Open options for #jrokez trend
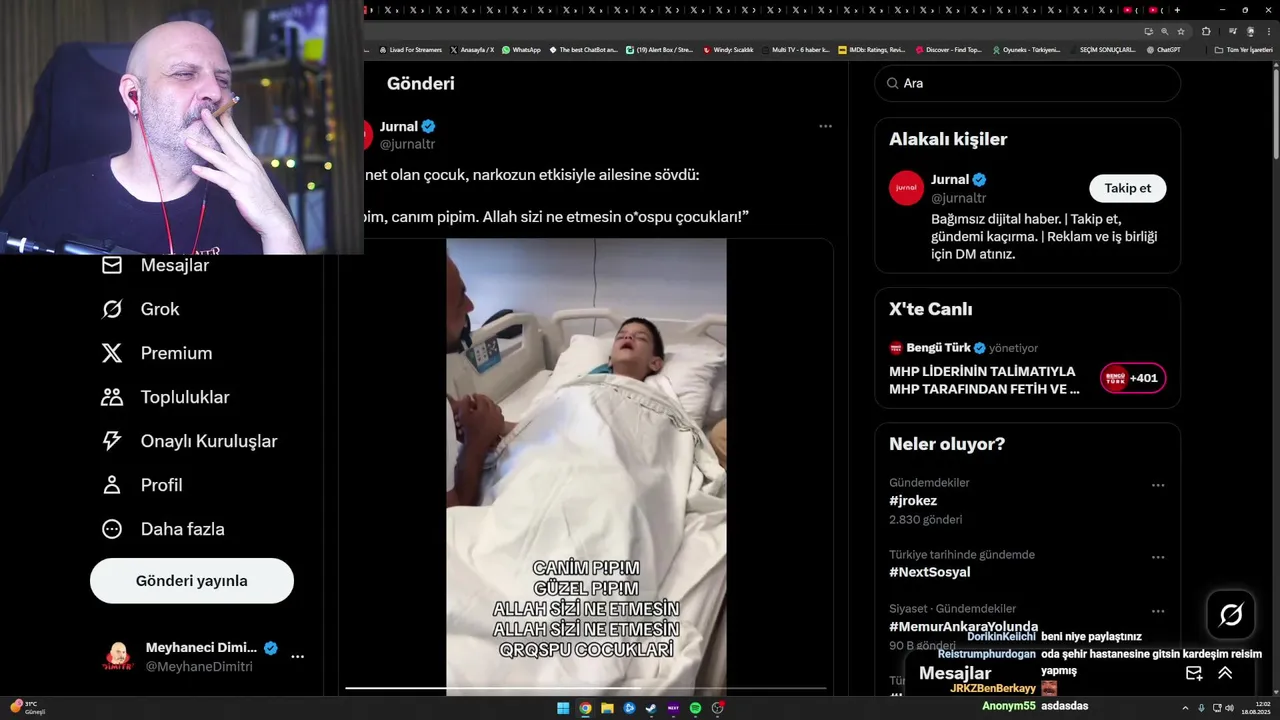The width and height of the screenshot is (1280, 720). tap(1158, 485)
